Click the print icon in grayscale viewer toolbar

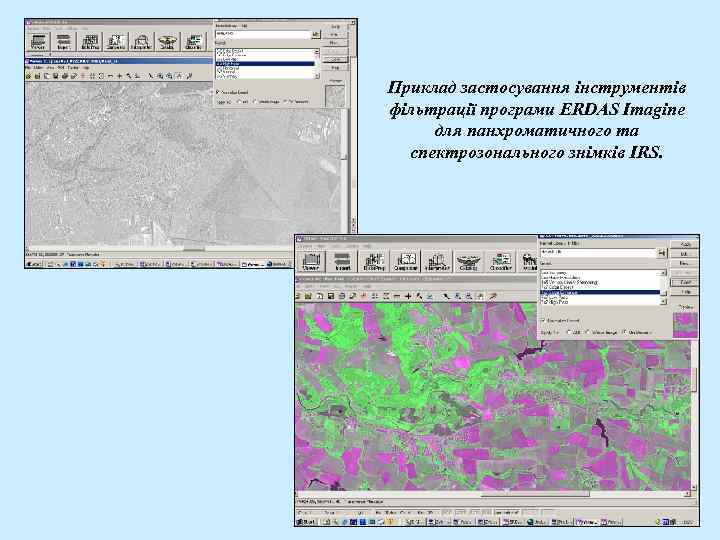(65, 76)
